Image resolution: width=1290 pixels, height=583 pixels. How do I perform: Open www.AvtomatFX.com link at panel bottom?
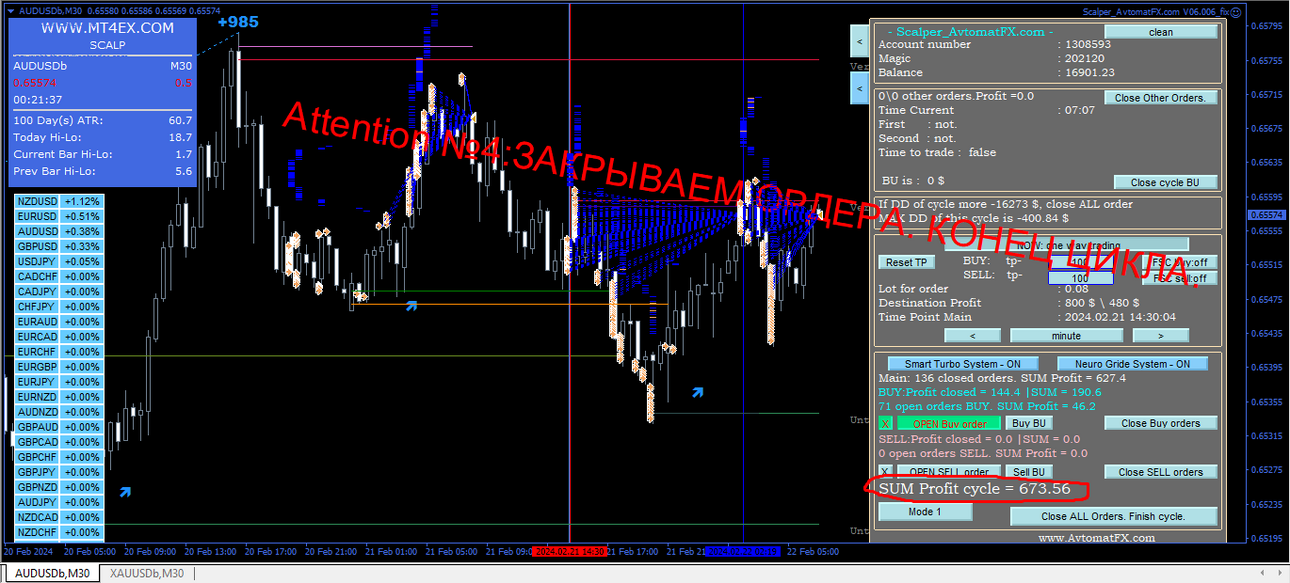point(1096,538)
